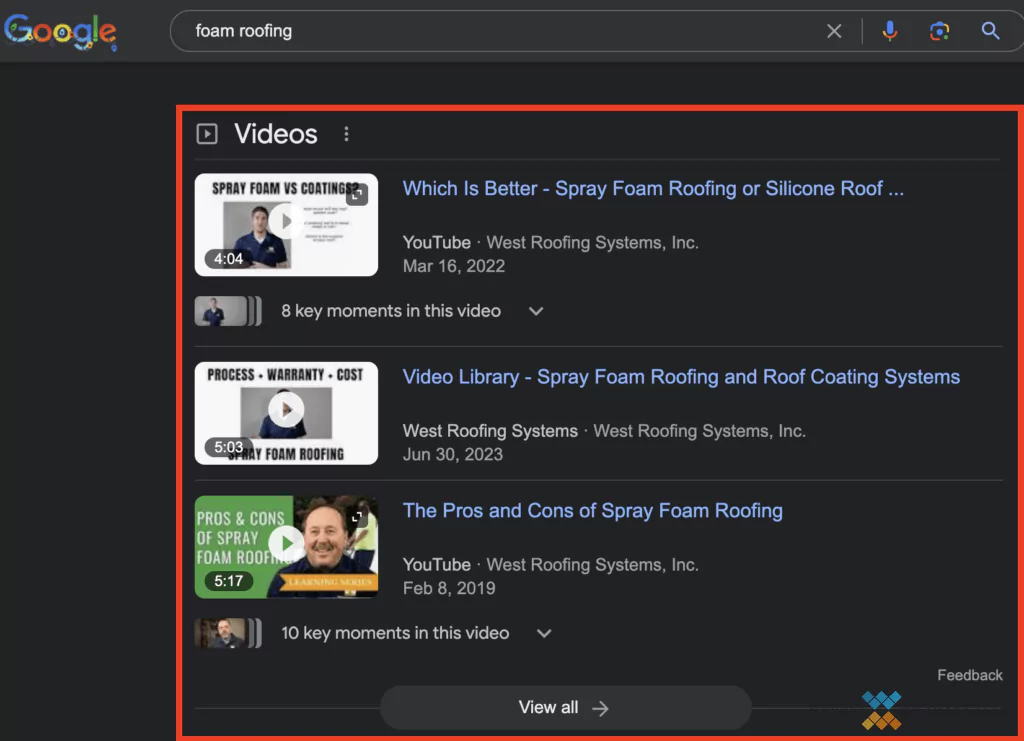Open the Videos section more options menu
The height and width of the screenshot is (741, 1024).
click(346, 134)
